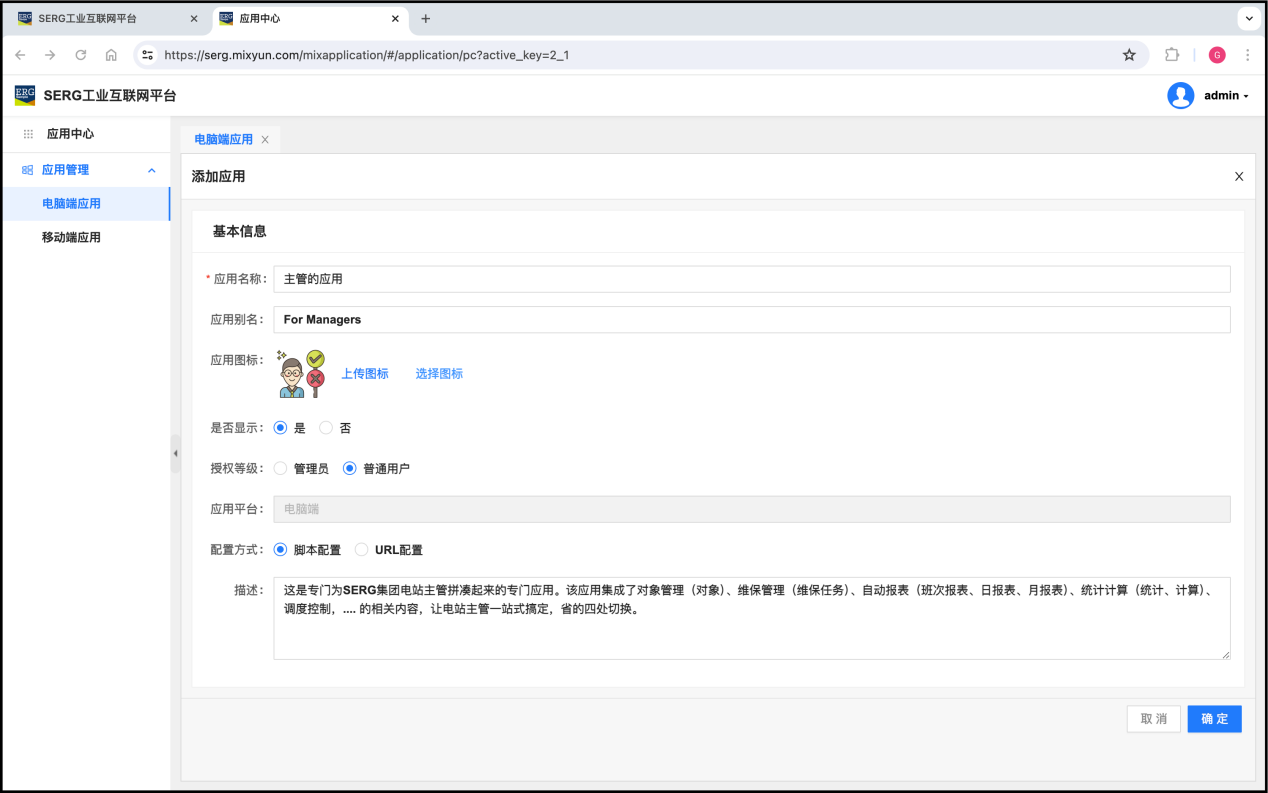
Task: Collapse sidebar using the splitter arrow handle
Action: [175, 453]
